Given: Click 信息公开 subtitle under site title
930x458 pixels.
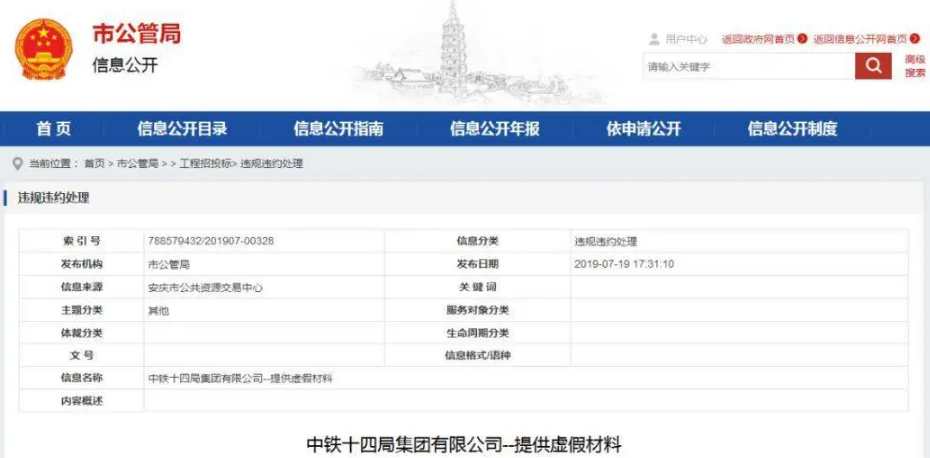Looking at the screenshot, I should 125,65.
